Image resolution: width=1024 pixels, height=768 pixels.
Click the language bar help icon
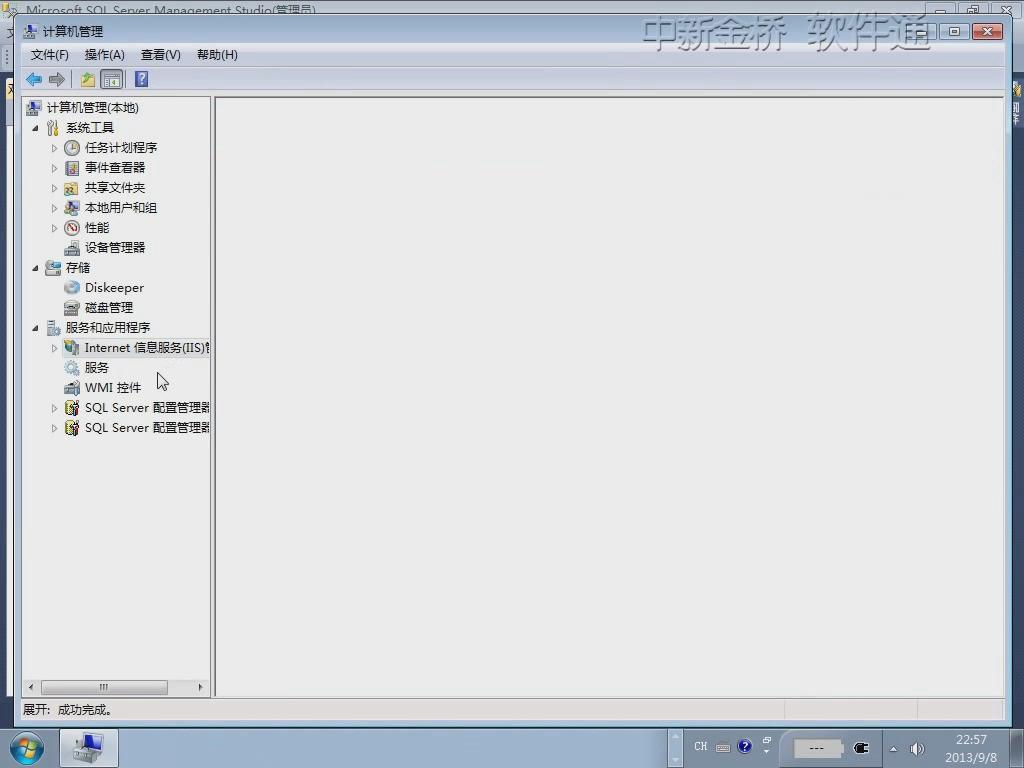[x=744, y=746]
